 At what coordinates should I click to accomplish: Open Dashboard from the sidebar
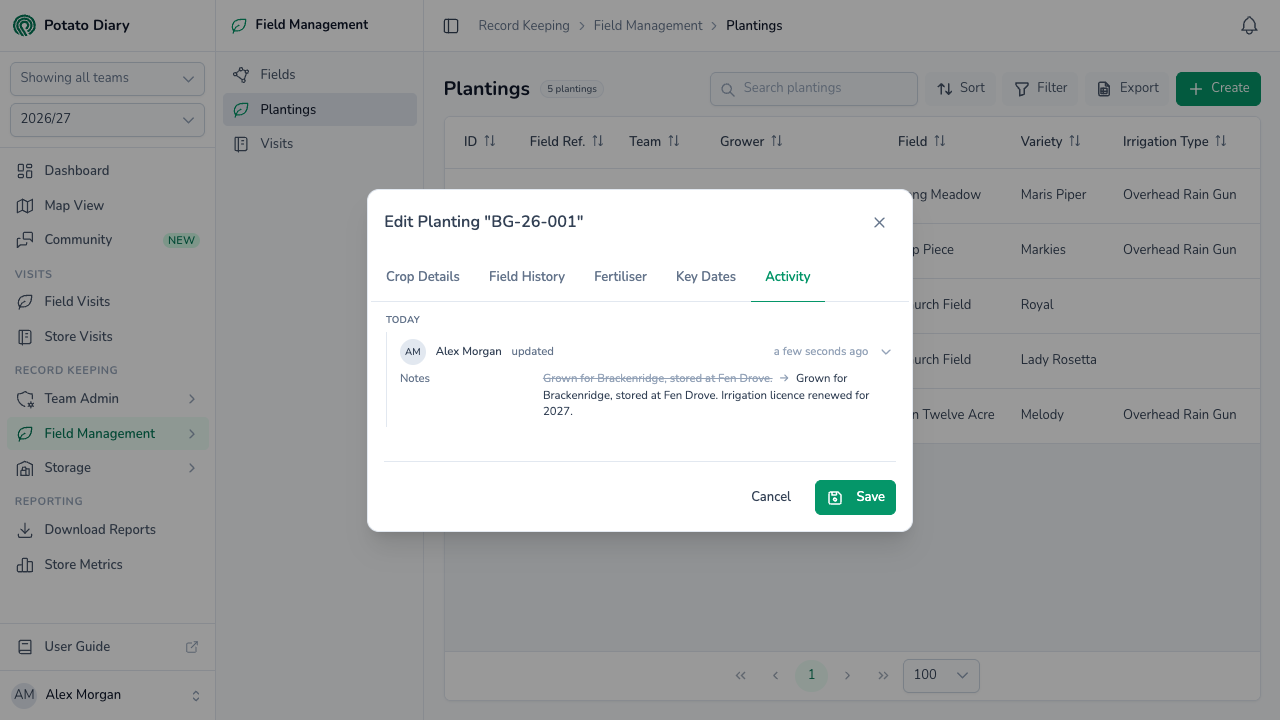tap(108, 171)
